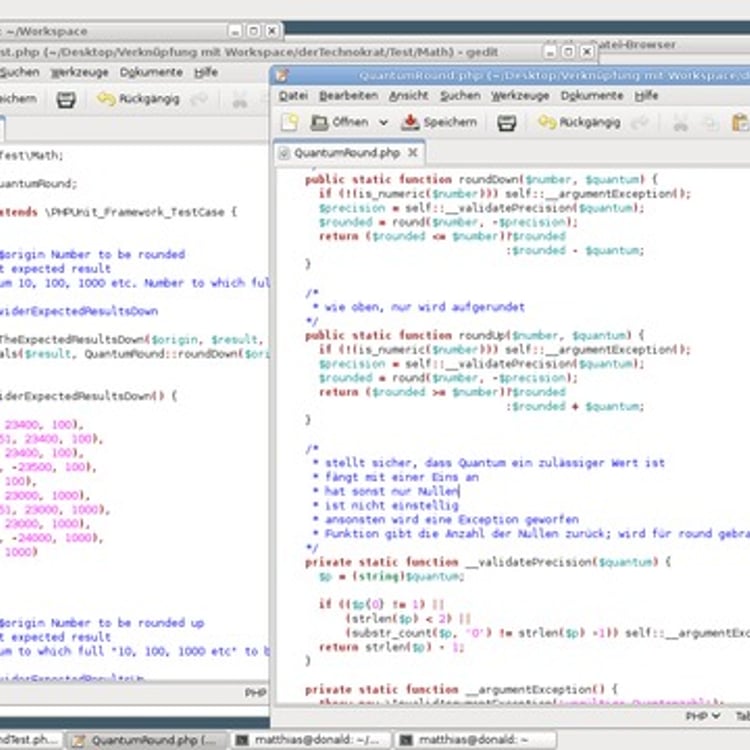
Task: Click the 'roundDown' function declaration line
Action: click(482, 180)
